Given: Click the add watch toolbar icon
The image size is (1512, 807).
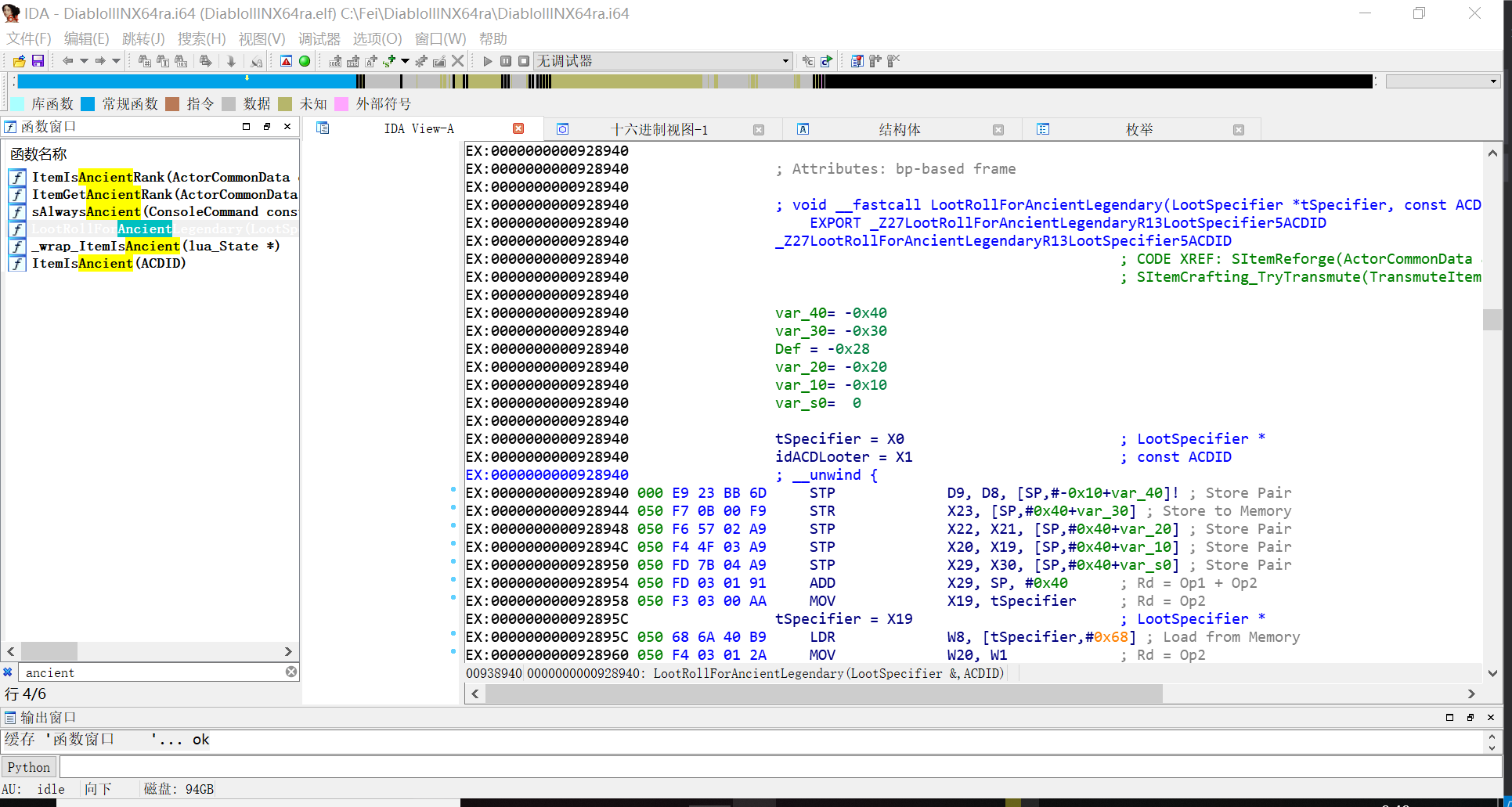Looking at the screenshot, I should (875, 61).
